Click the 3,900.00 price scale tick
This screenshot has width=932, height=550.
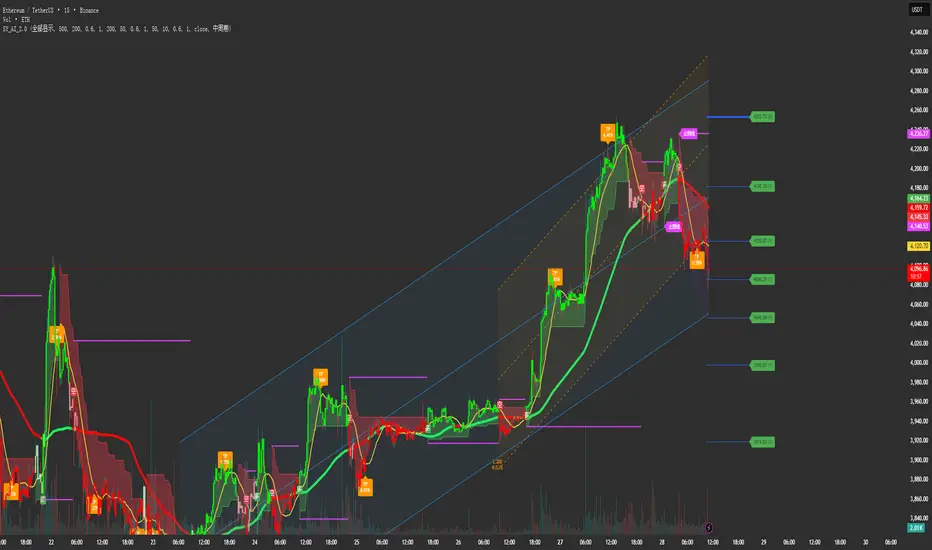tap(919, 460)
